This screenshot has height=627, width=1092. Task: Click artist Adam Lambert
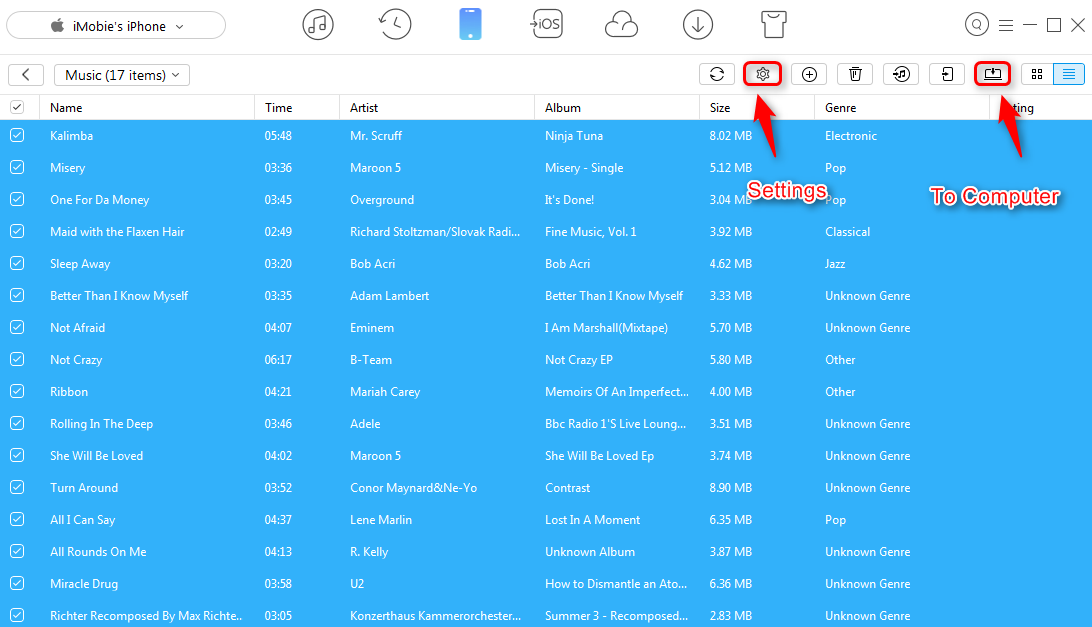389,295
